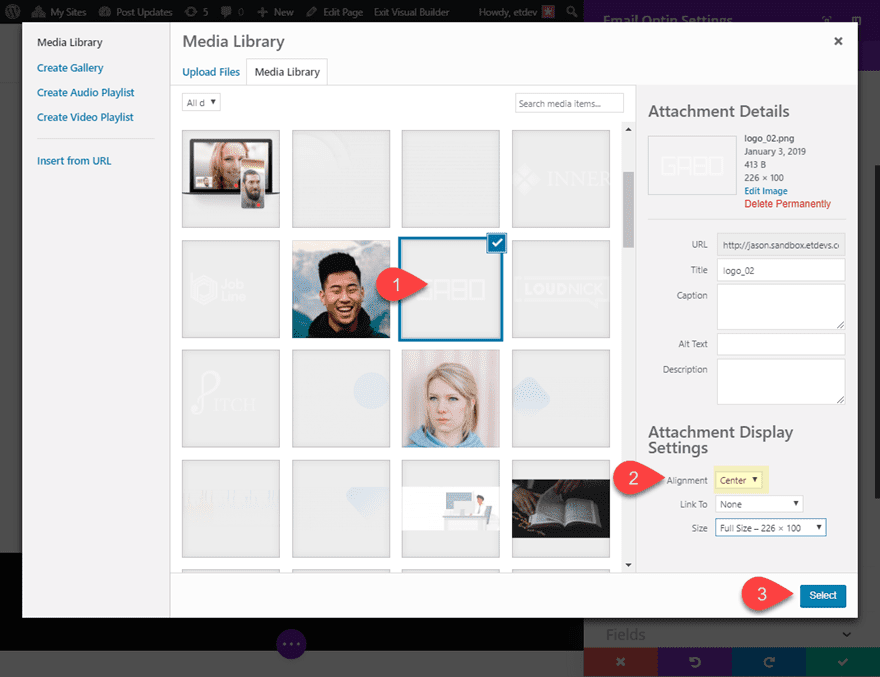Screen dimensions: 880x677
Task: Click the WordPress logo in the admin bar
Action: pos(12,12)
